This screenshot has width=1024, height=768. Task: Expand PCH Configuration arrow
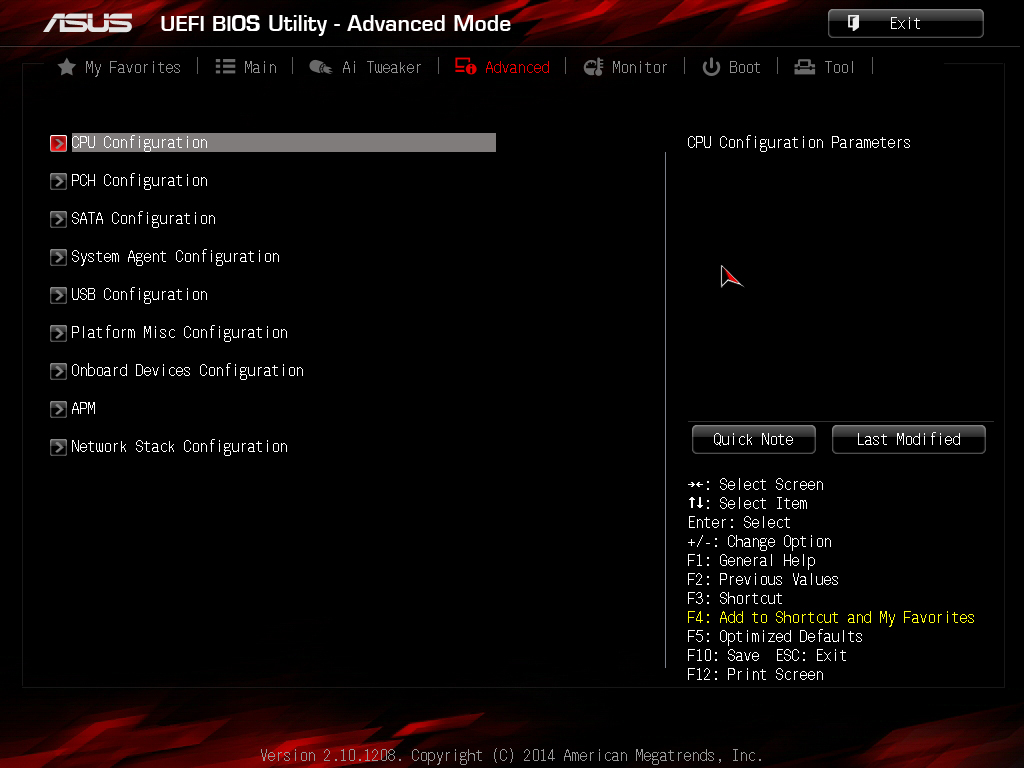click(x=58, y=181)
